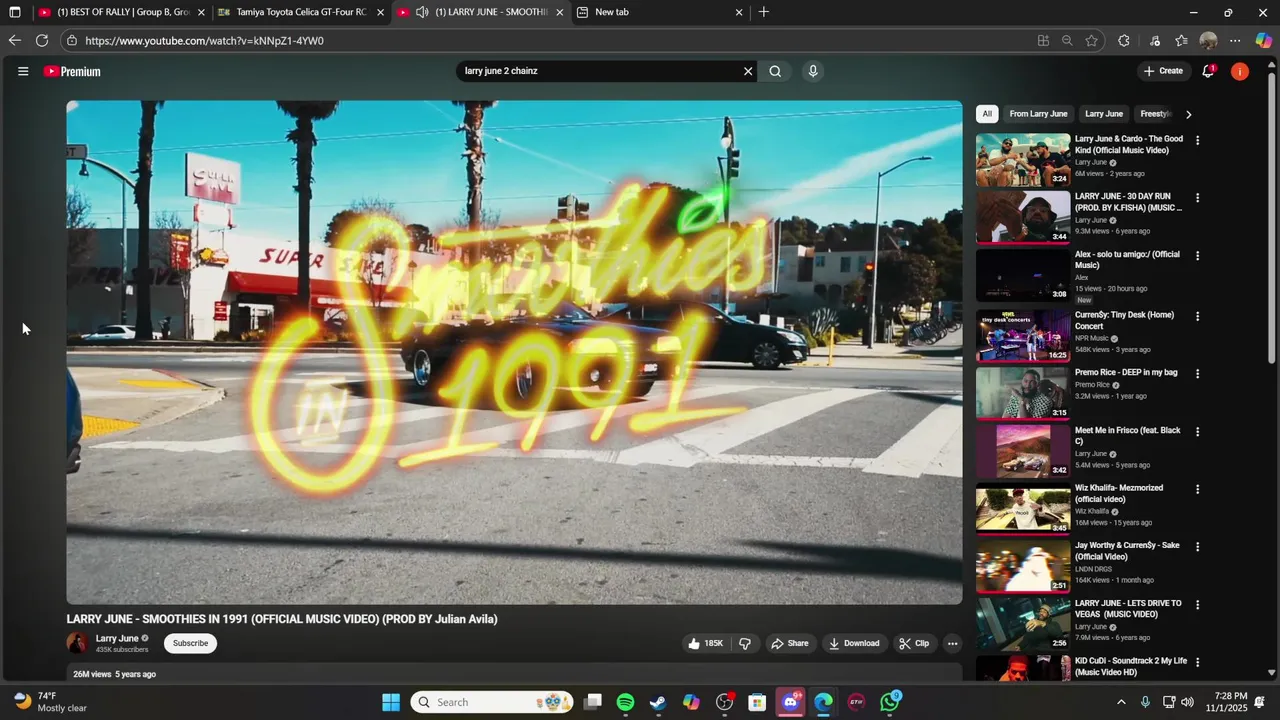Open the YouTube account avatar menu

[1240, 71]
